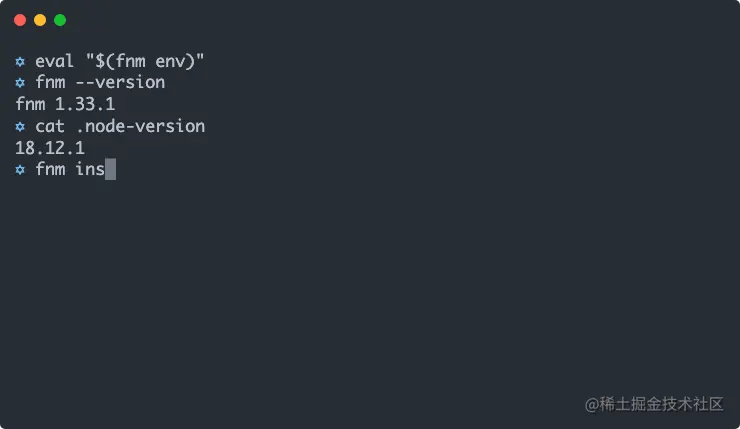
Task: Click the red close window button
Action: pyautogui.click(x=20, y=20)
